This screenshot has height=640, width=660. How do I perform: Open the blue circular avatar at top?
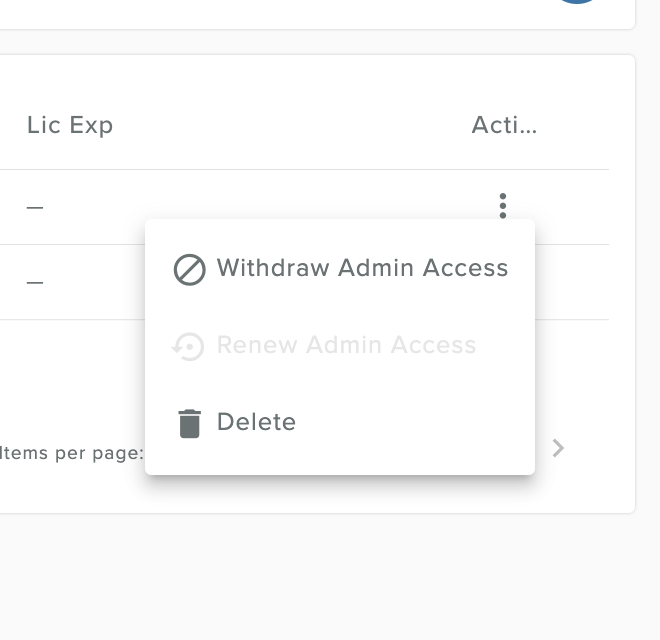coord(577,2)
